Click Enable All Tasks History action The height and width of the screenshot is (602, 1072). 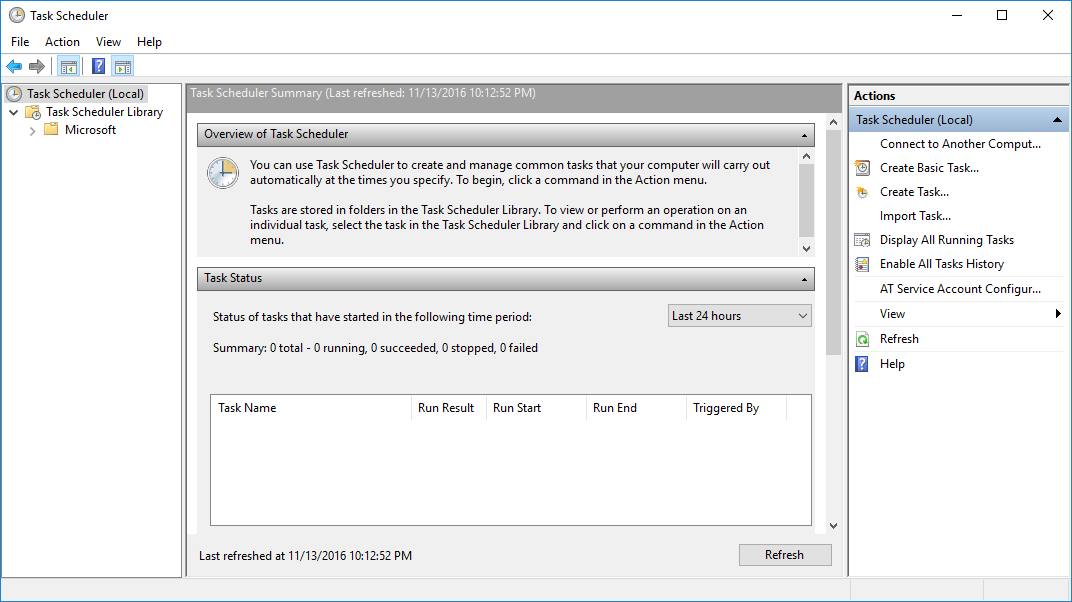[x=941, y=264]
